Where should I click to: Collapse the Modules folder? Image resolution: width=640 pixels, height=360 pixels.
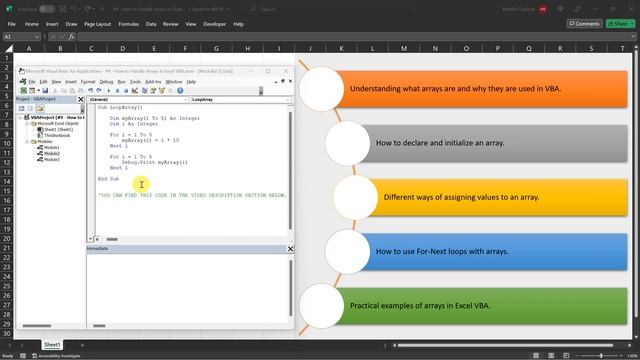pos(27,141)
